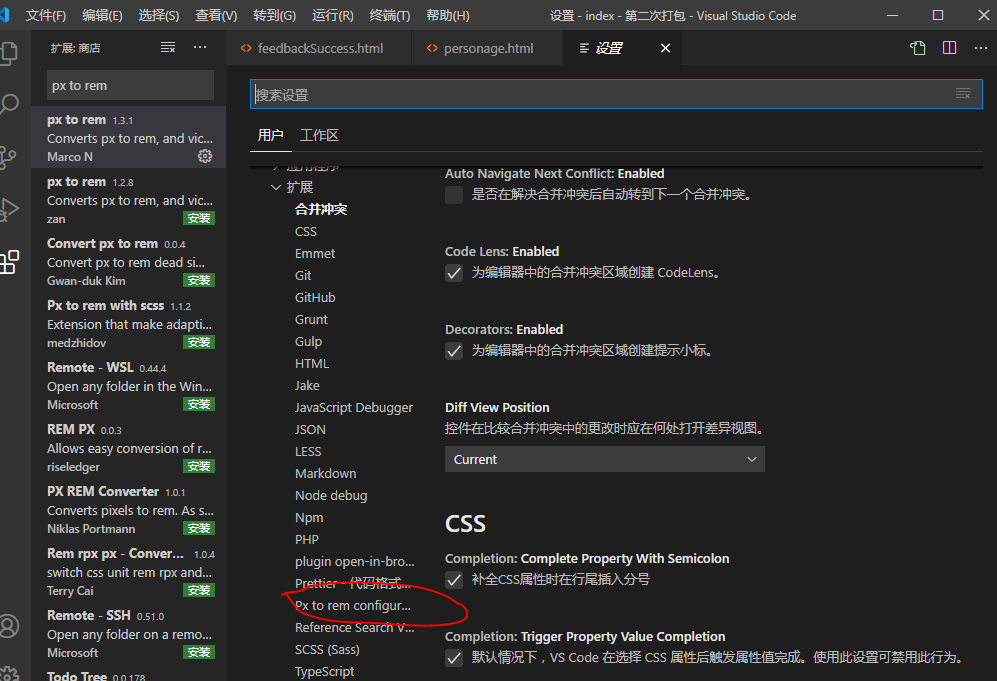
Task: Close the 设置 tab
Action: point(665,48)
